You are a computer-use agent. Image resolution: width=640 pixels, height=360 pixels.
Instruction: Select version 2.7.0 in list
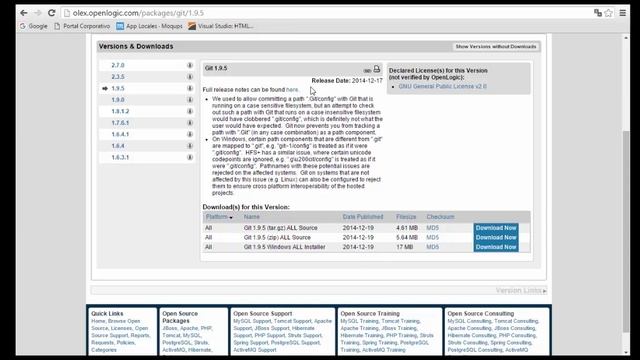(118, 65)
